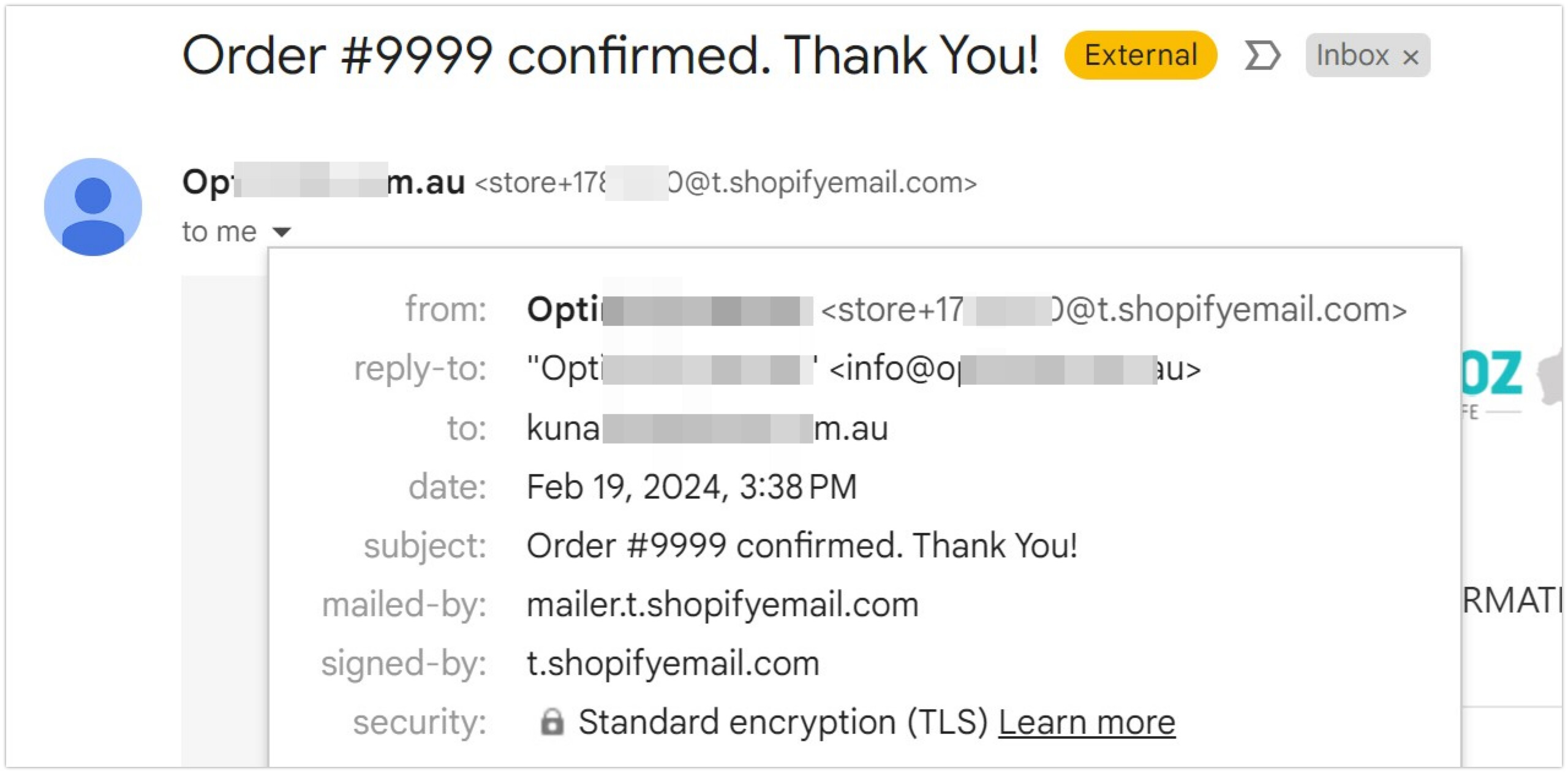Remove the Inbox label with x
1568x773 pixels.
(x=1411, y=57)
